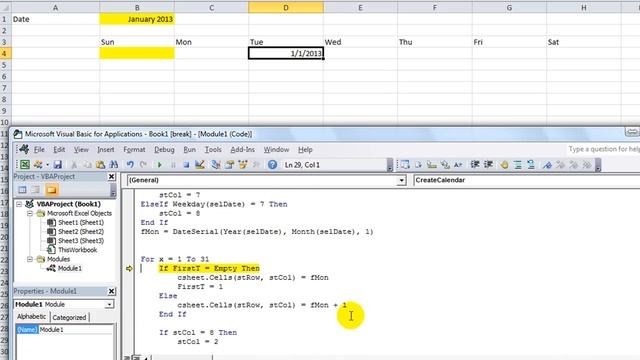Click View Object icon in Project panel
Viewport: 640px width, 360px height.
[x=36, y=190]
